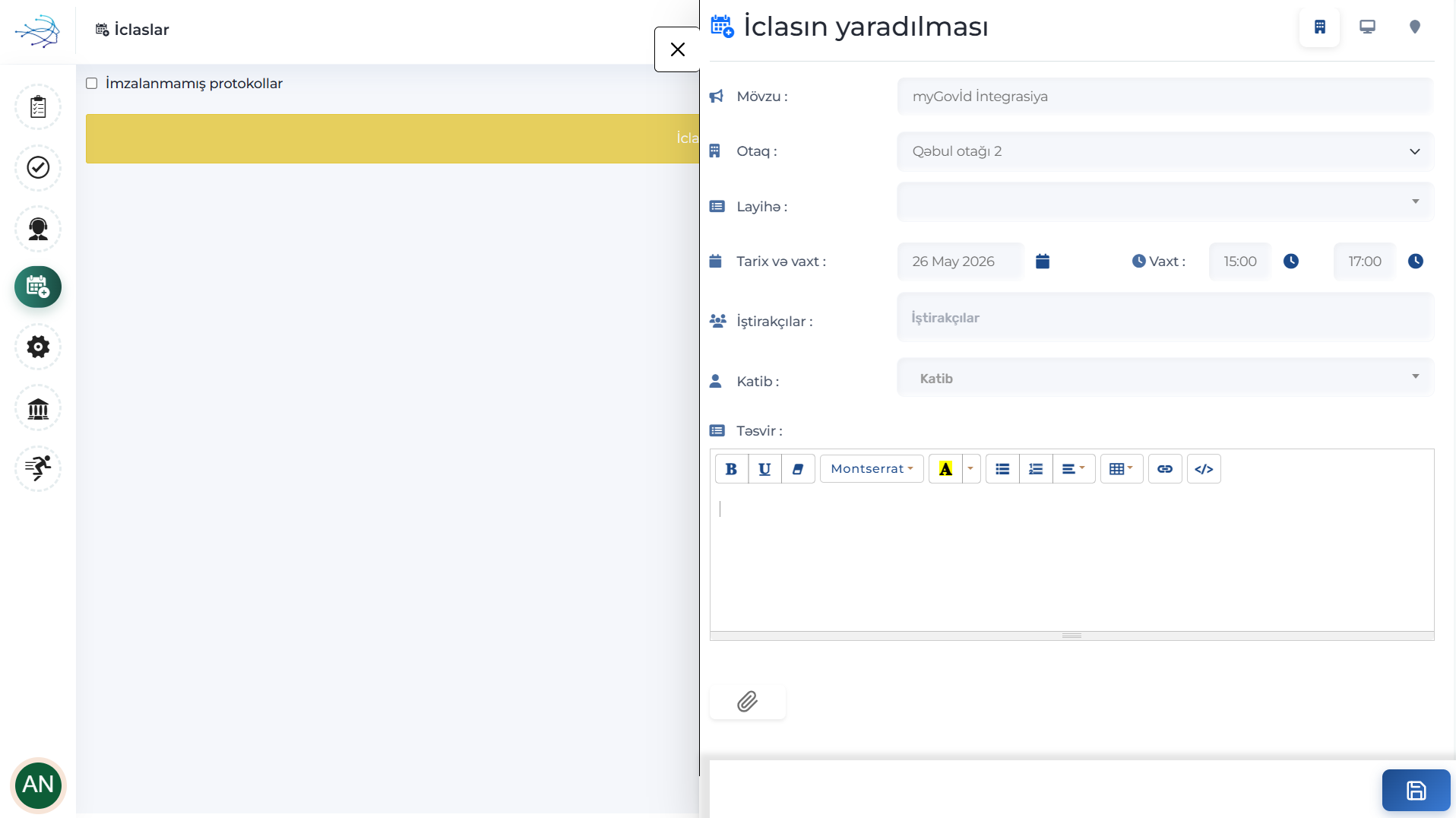The height and width of the screenshot is (818, 1456).
Task: Click the end time field 17:00
Action: click(1365, 262)
